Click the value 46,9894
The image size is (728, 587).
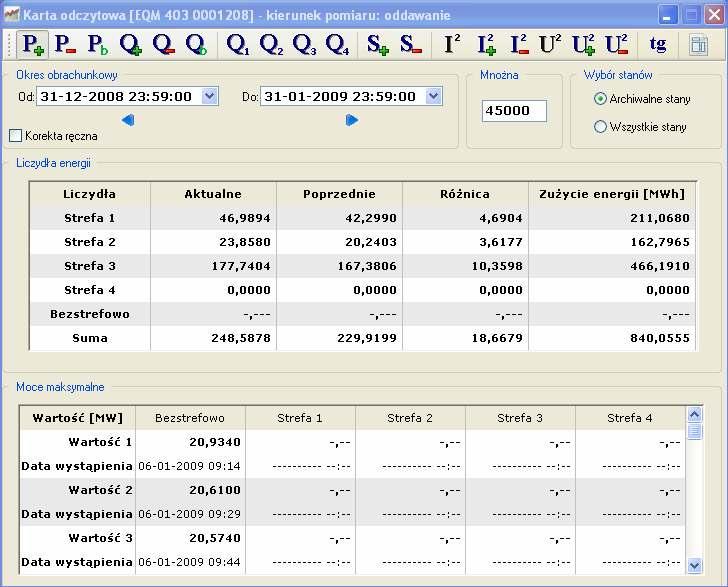245,218
